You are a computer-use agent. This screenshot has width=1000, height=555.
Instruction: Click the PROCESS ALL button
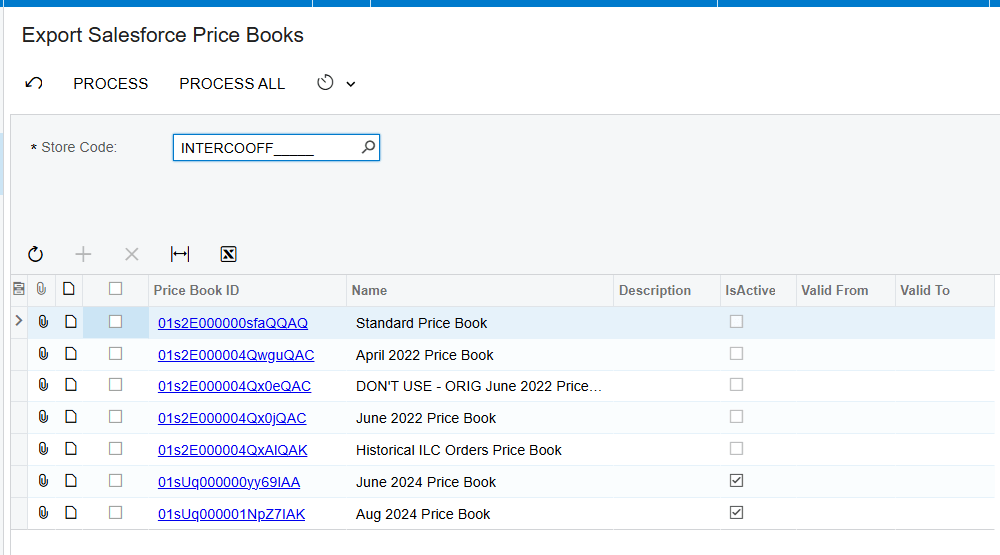[x=232, y=84]
